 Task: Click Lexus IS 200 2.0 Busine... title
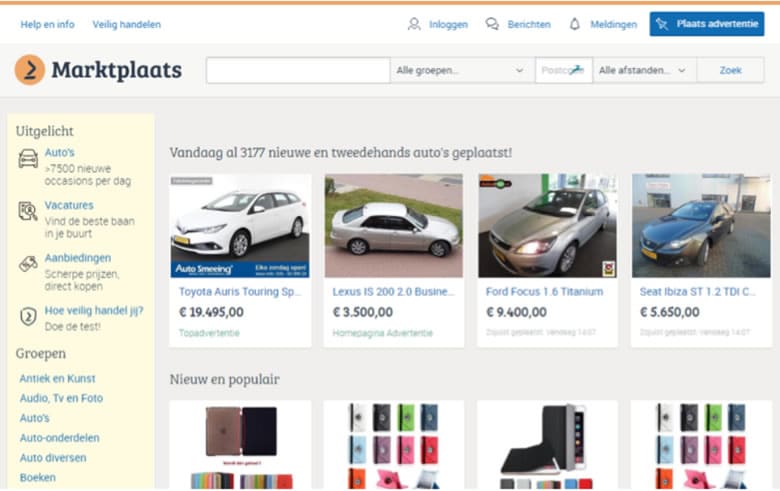[393, 292]
